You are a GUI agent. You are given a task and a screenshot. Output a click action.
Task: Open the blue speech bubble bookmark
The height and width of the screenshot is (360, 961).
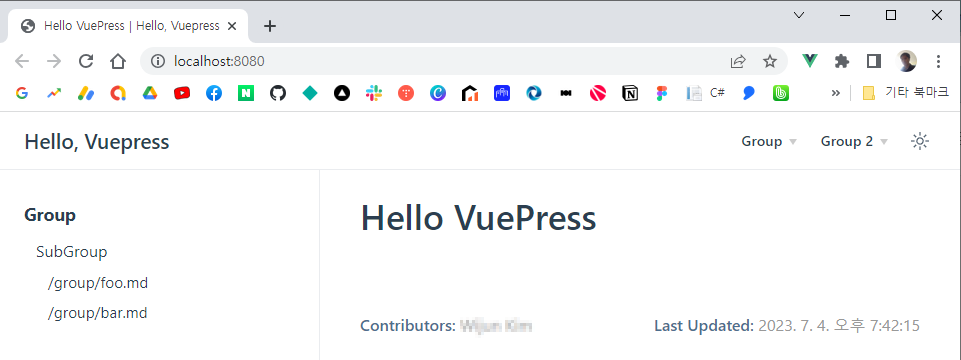pos(748,93)
